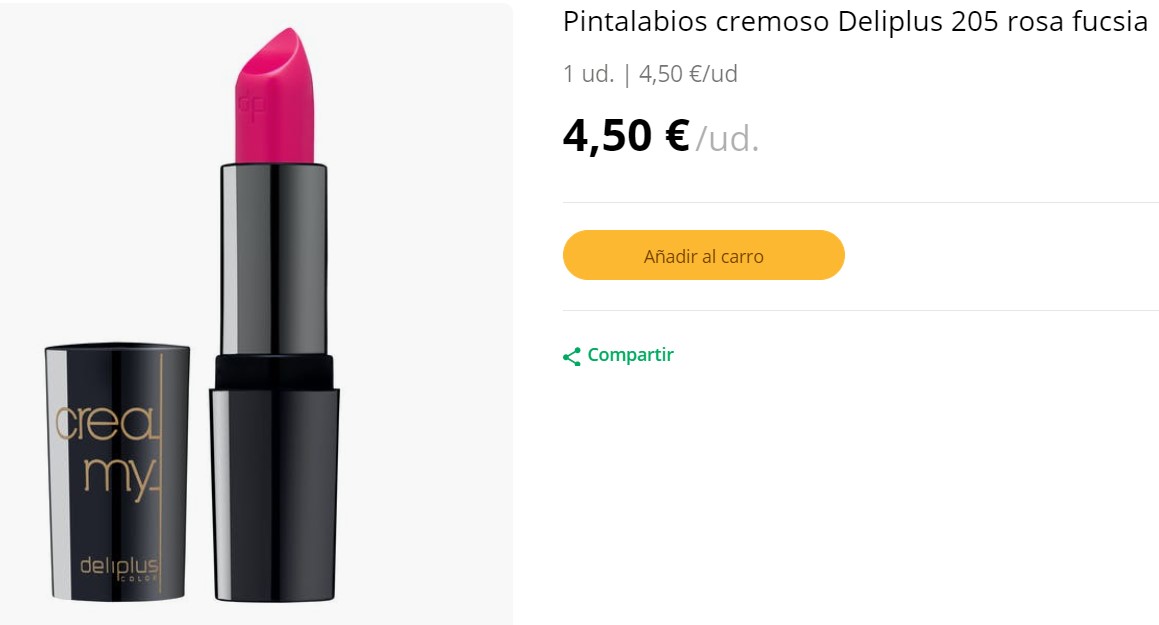This screenshot has height=625, width=1159.
Task: Click the "1 ud." quantity text
Action: [x=588, y=74]
